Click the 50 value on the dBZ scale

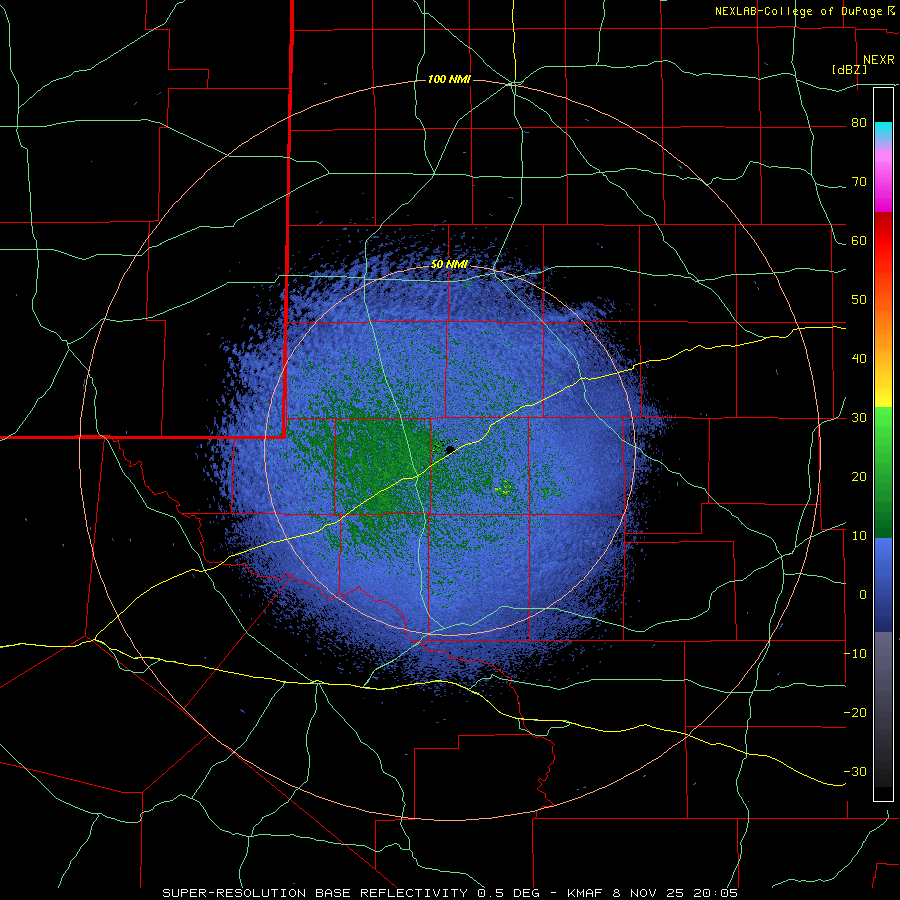859,300
